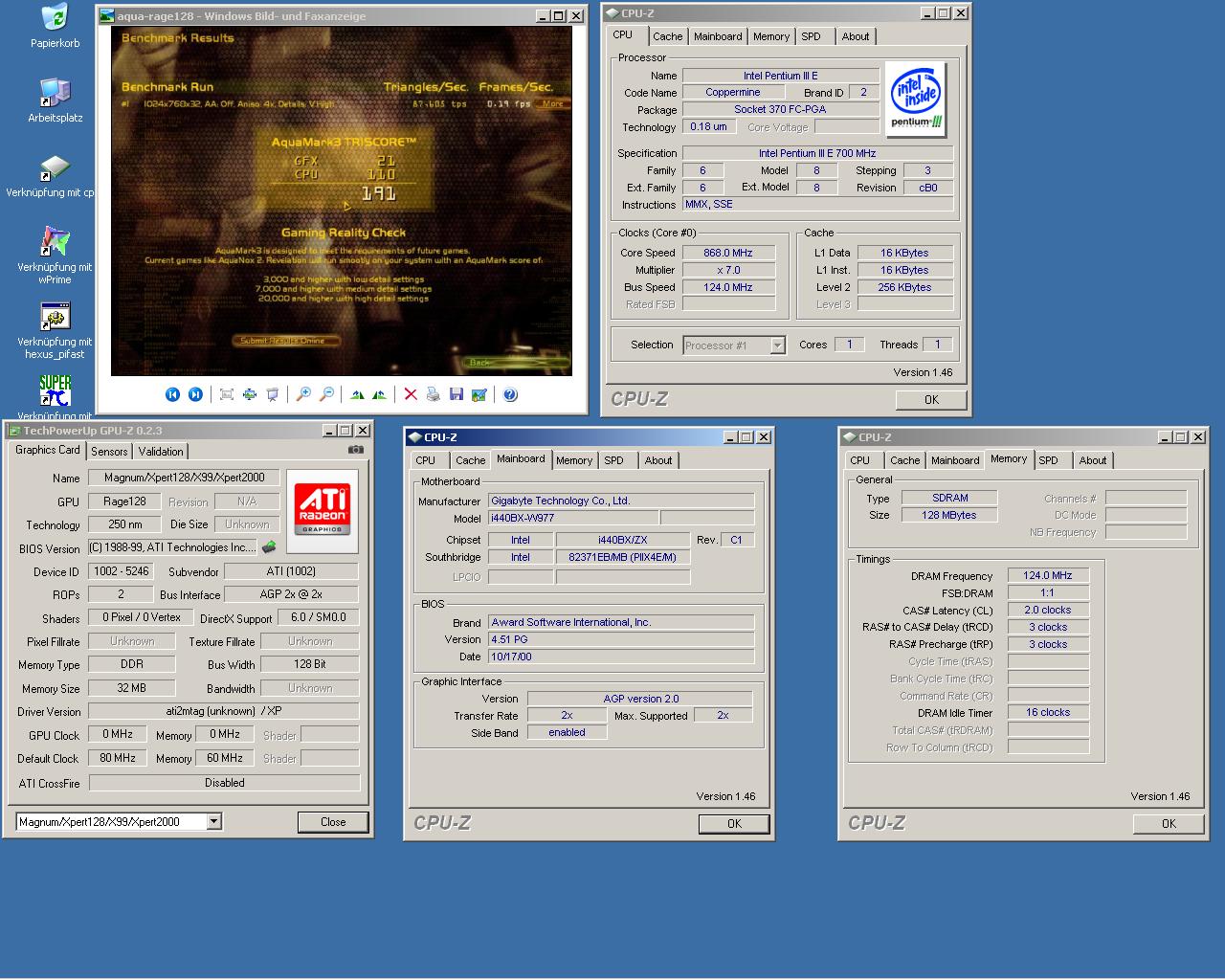Screen dimensions: 1225x980
Task: Print the image via printer icon
Action: coord(434,394)
